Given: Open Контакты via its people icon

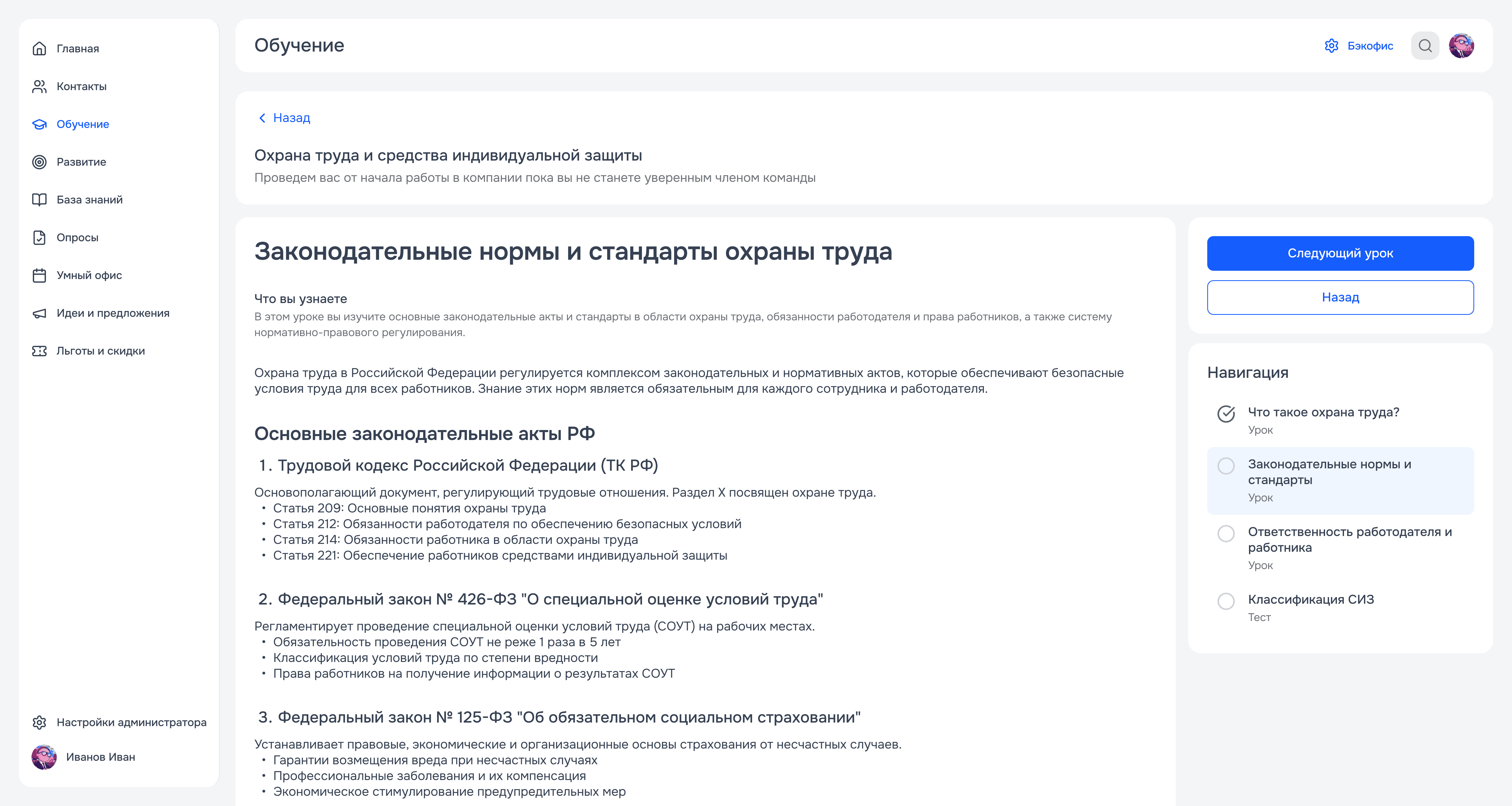Looking at the screenshot, I should tap(39, 86).
